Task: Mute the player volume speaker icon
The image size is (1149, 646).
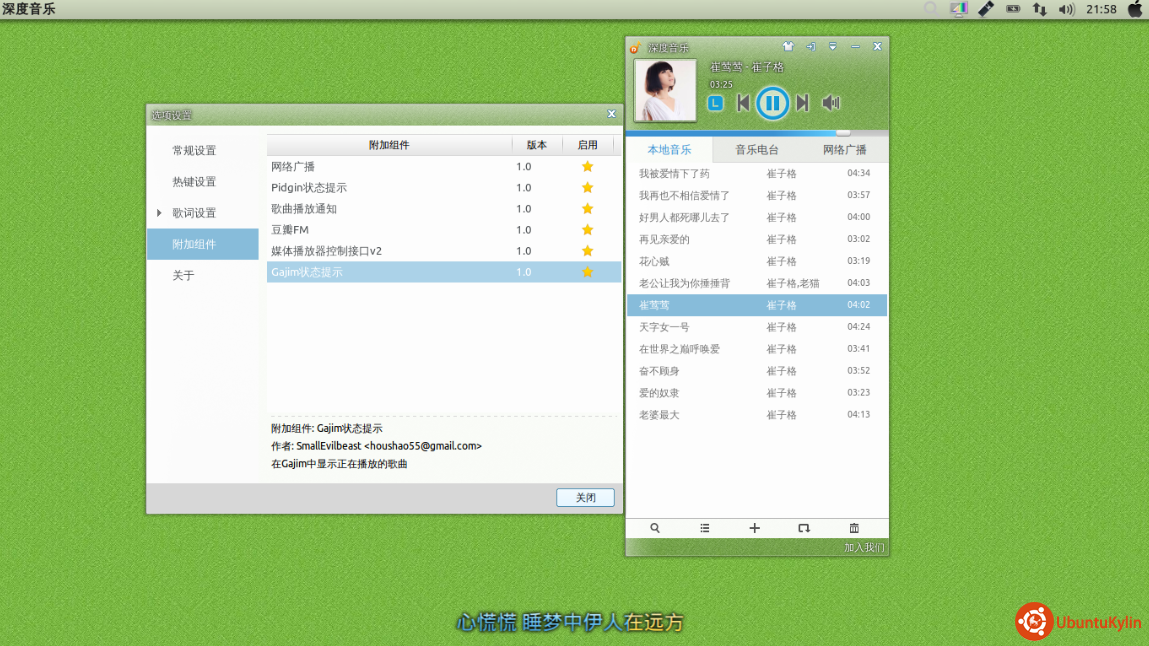Action: [x=830, y=103]
